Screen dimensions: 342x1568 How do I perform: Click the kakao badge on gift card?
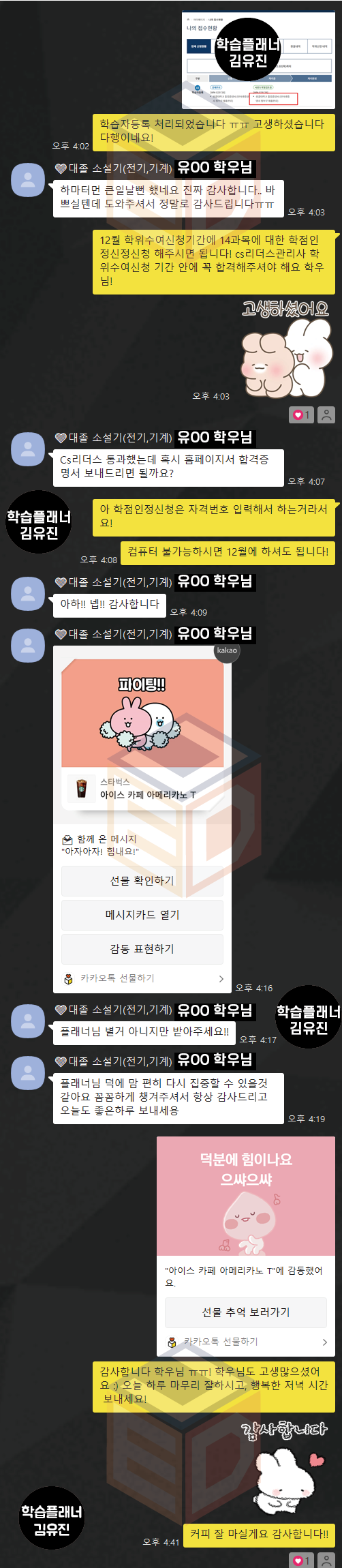[x=227, y=650]
